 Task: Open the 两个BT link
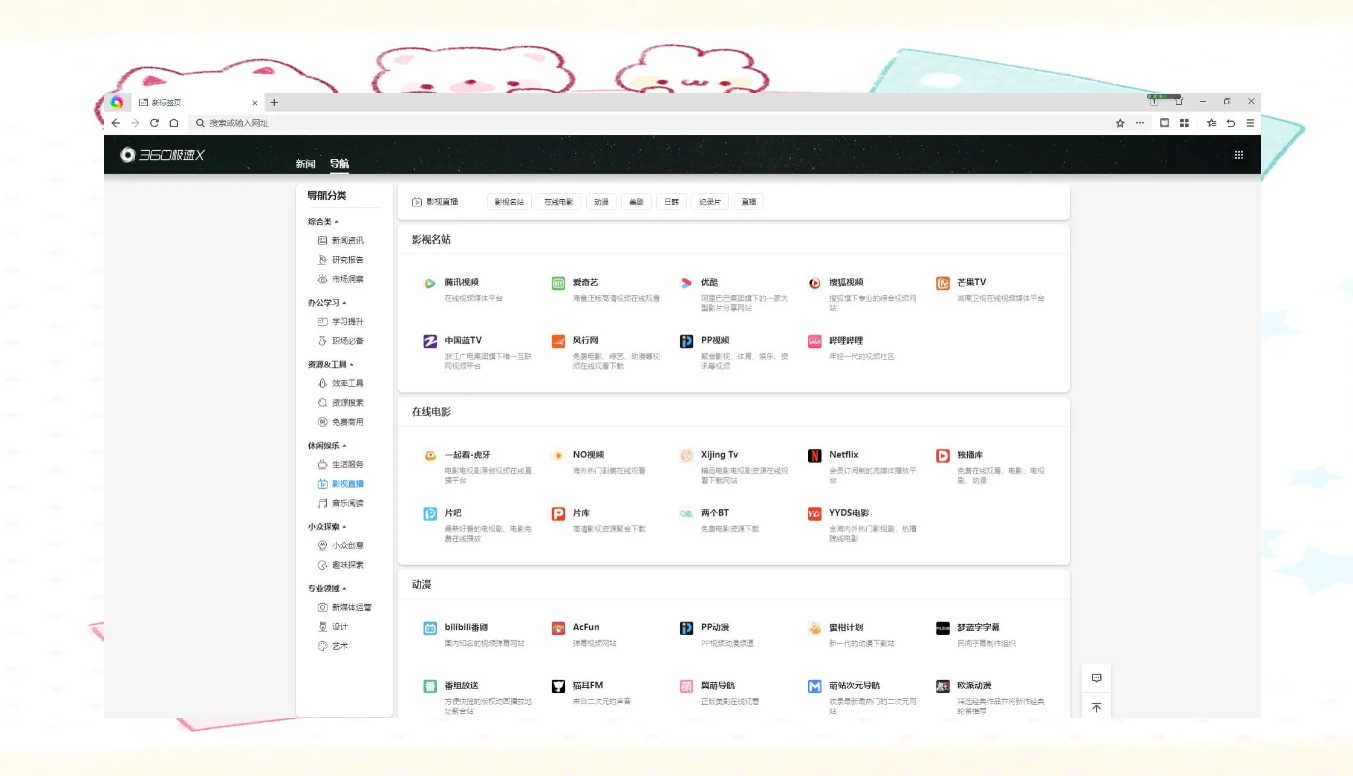point(715,513)
